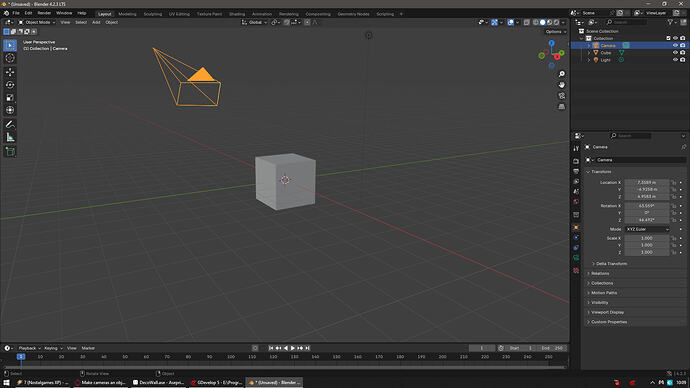Select the Add Cube tool
This screenshot has width=690, height=388.
tap(10, 152)
